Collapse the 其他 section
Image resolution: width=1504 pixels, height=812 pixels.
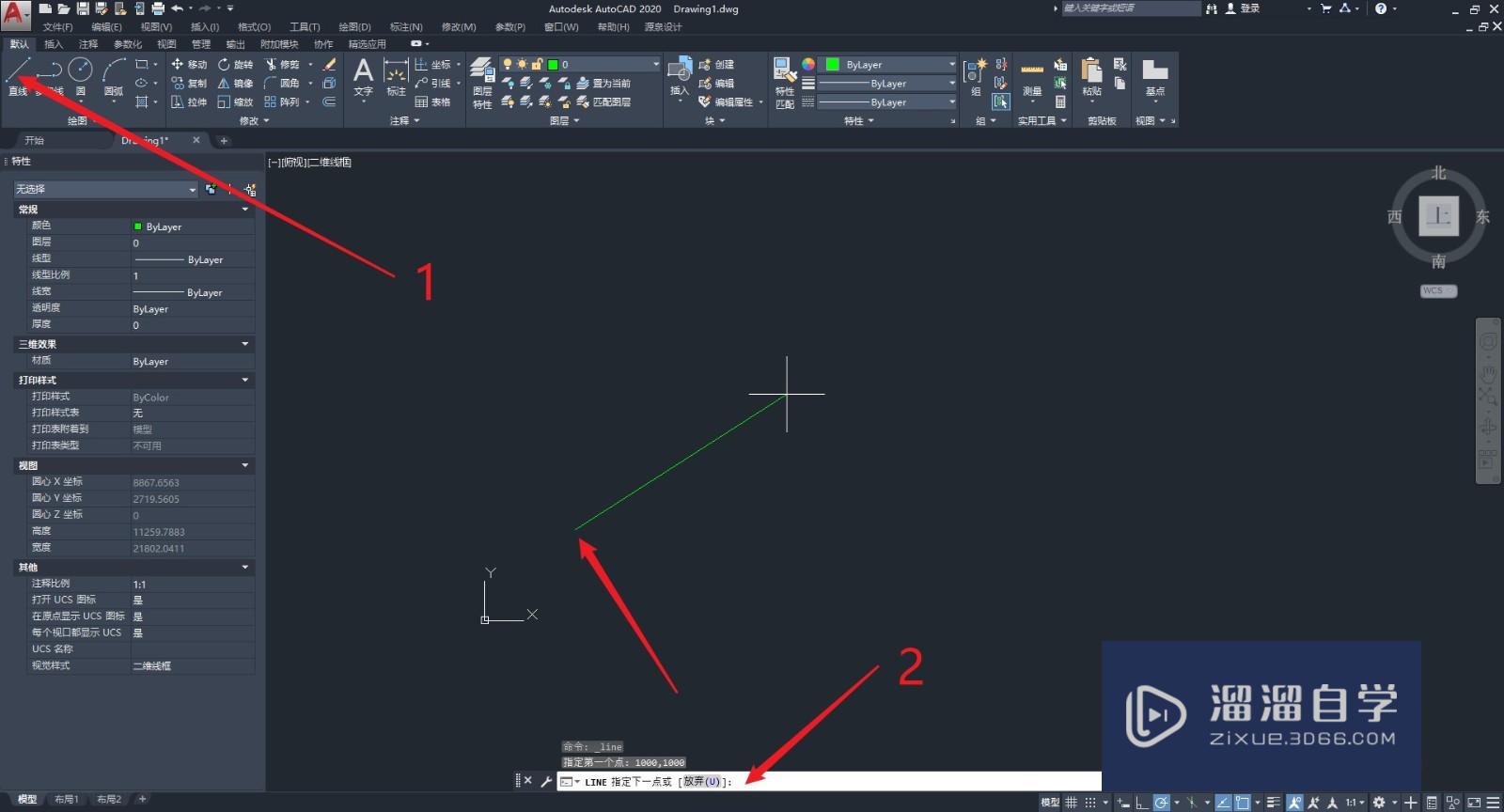(245, 567)
